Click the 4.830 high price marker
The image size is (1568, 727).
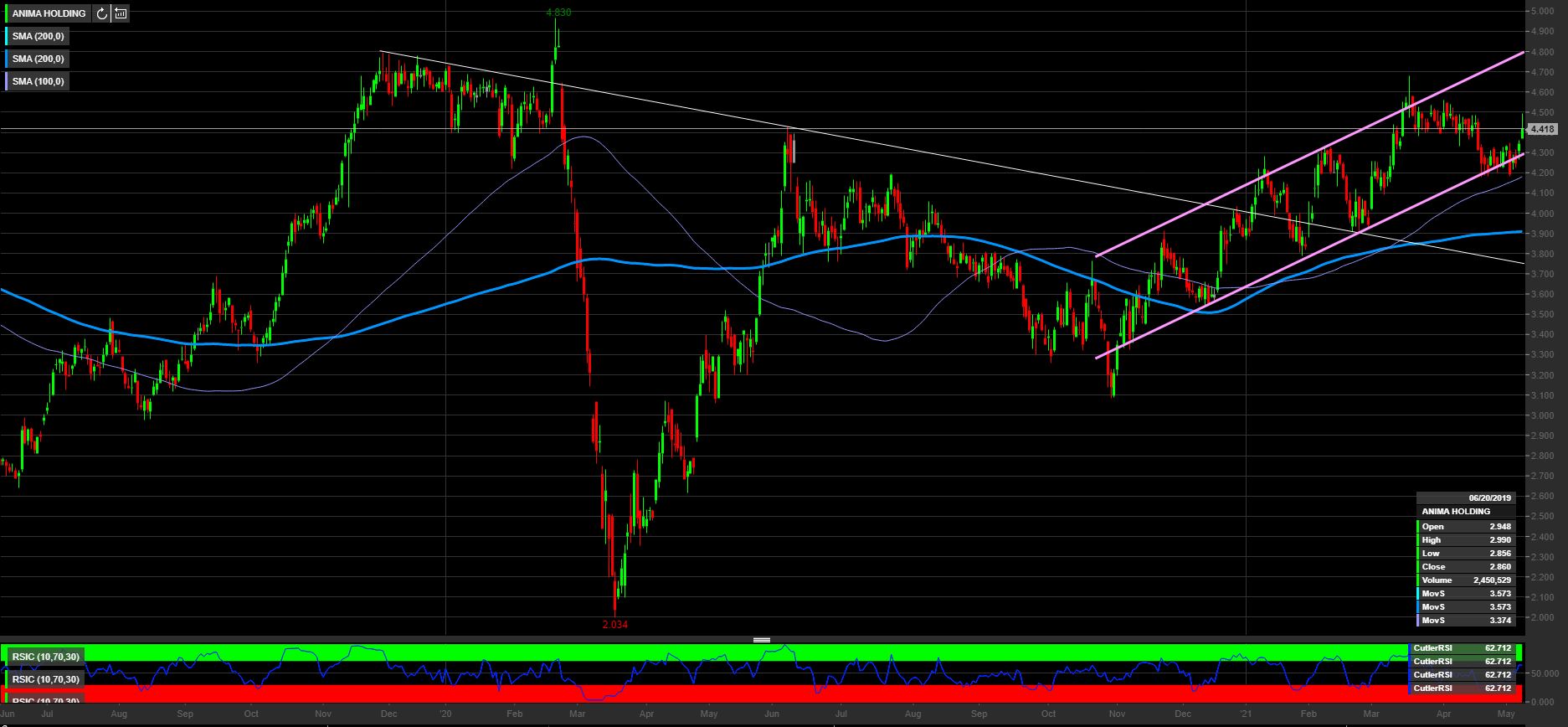coord(558,13)
